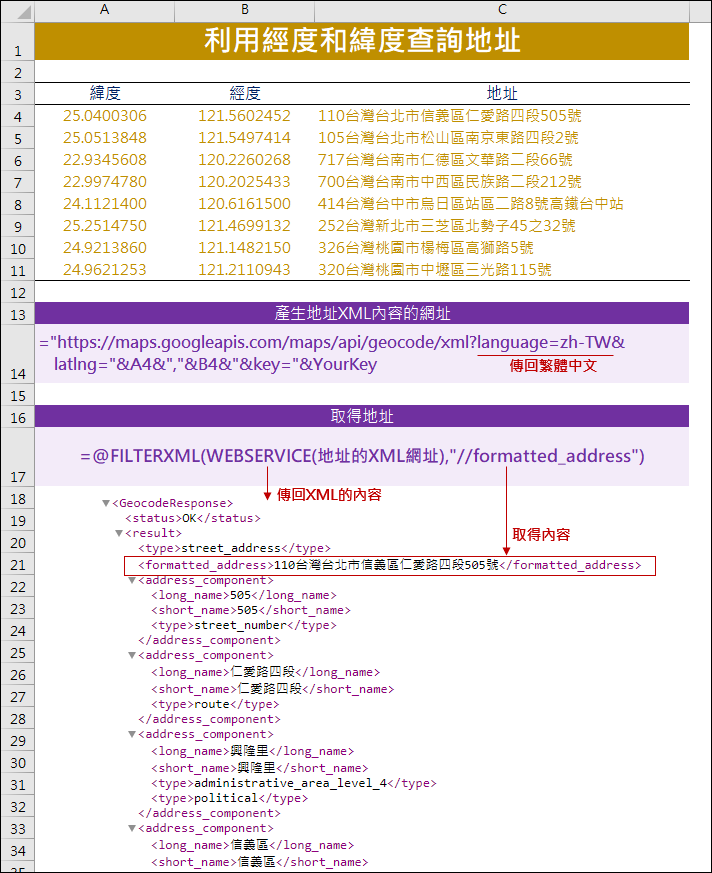Collapse the GeocodeResponse XML node
This screenshot has height=873, width=712.
pos(106,503)
